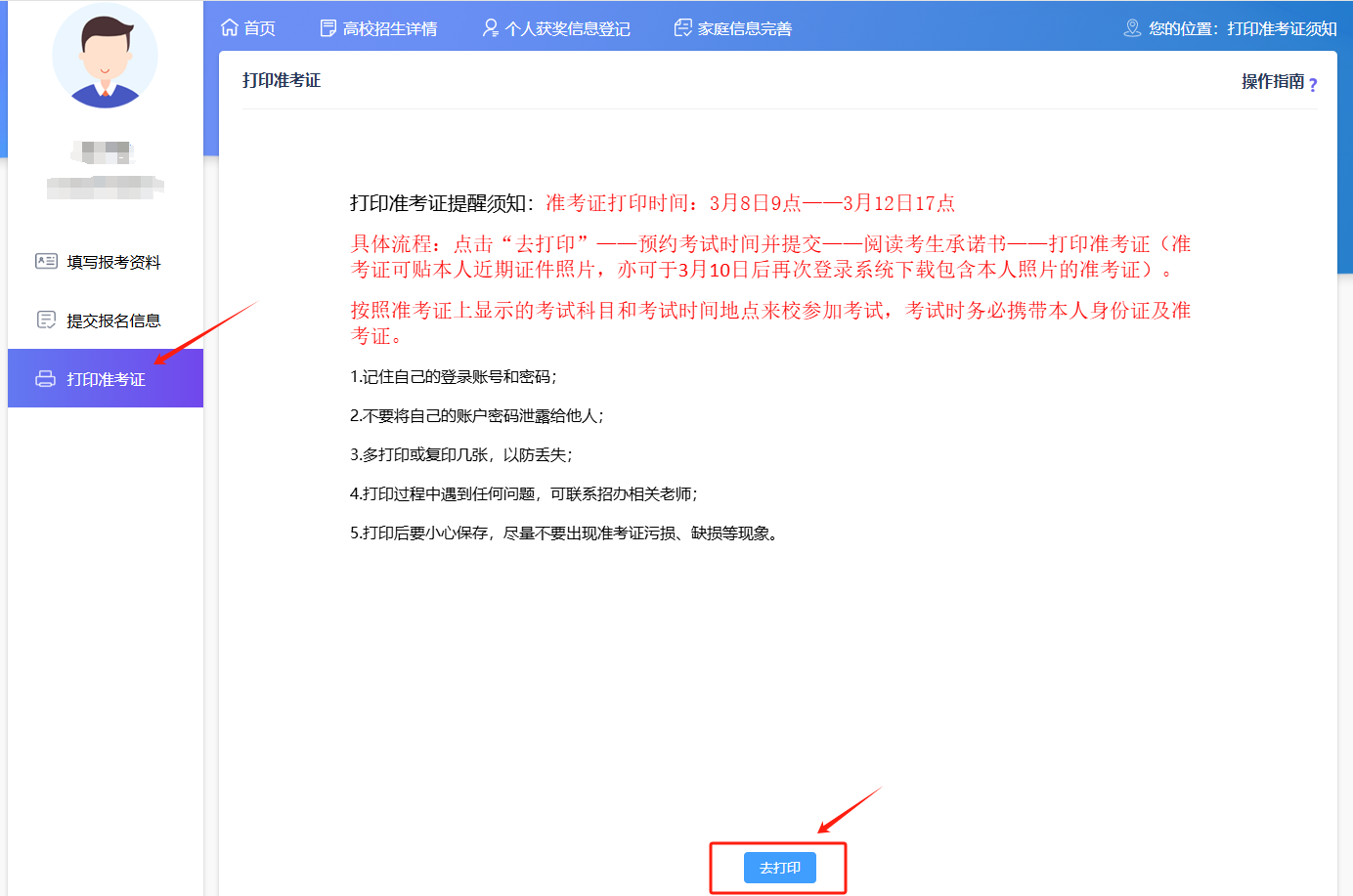The width and height of the screenshot is (1353, 896).
Task: Click the ID card icon beside 填写报考资料
Action: tap(46, 261)
